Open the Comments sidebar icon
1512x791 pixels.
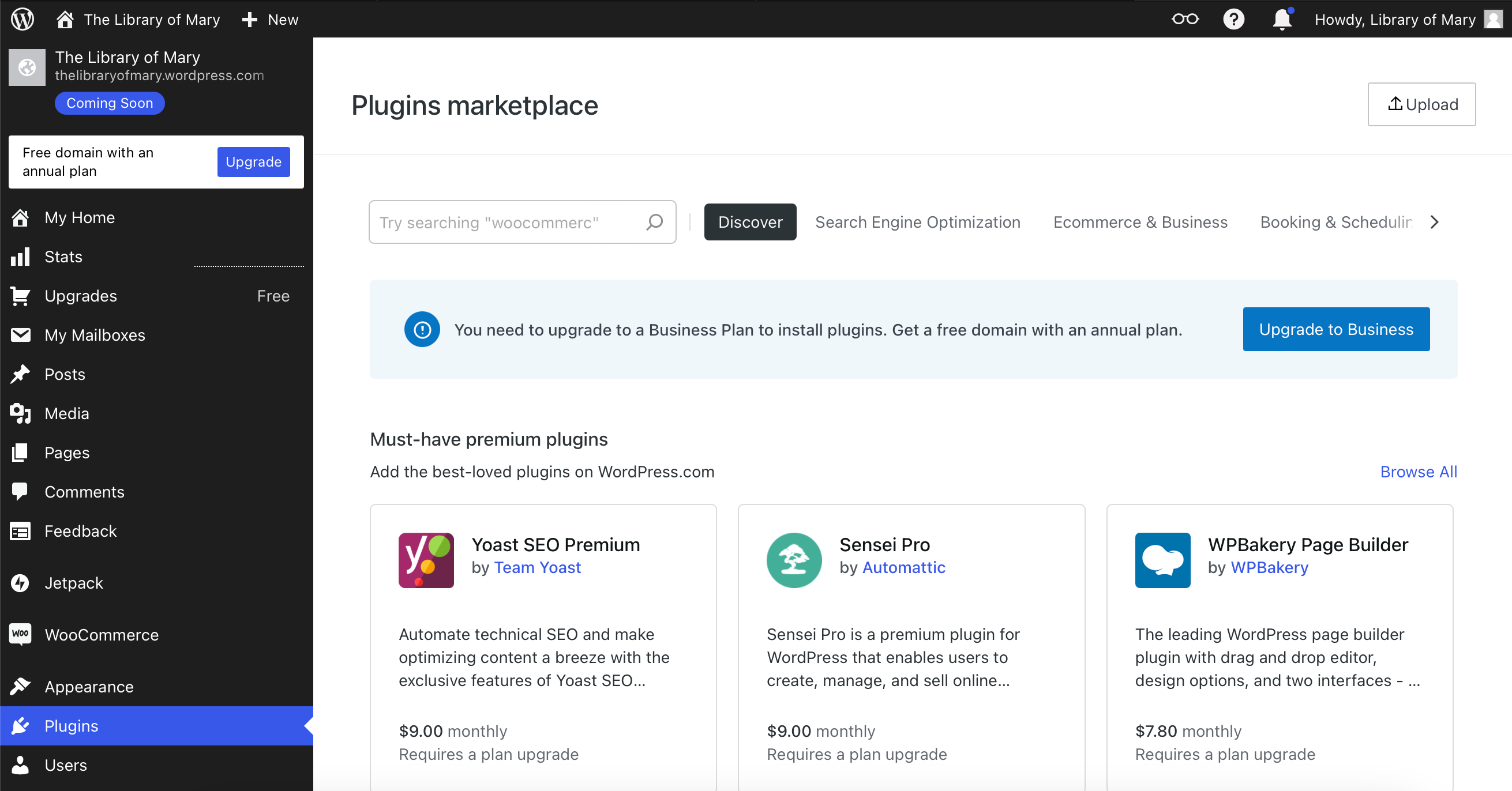tap(20, 491)
